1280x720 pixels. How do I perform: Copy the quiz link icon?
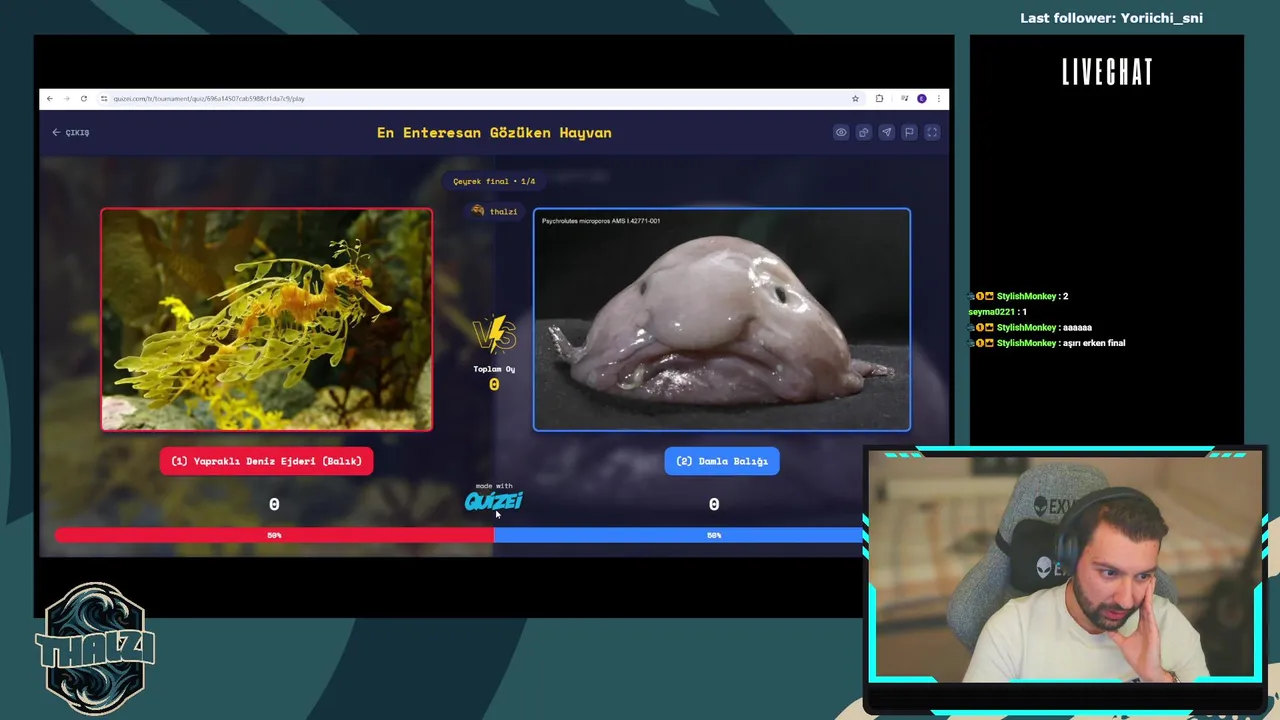864,132
